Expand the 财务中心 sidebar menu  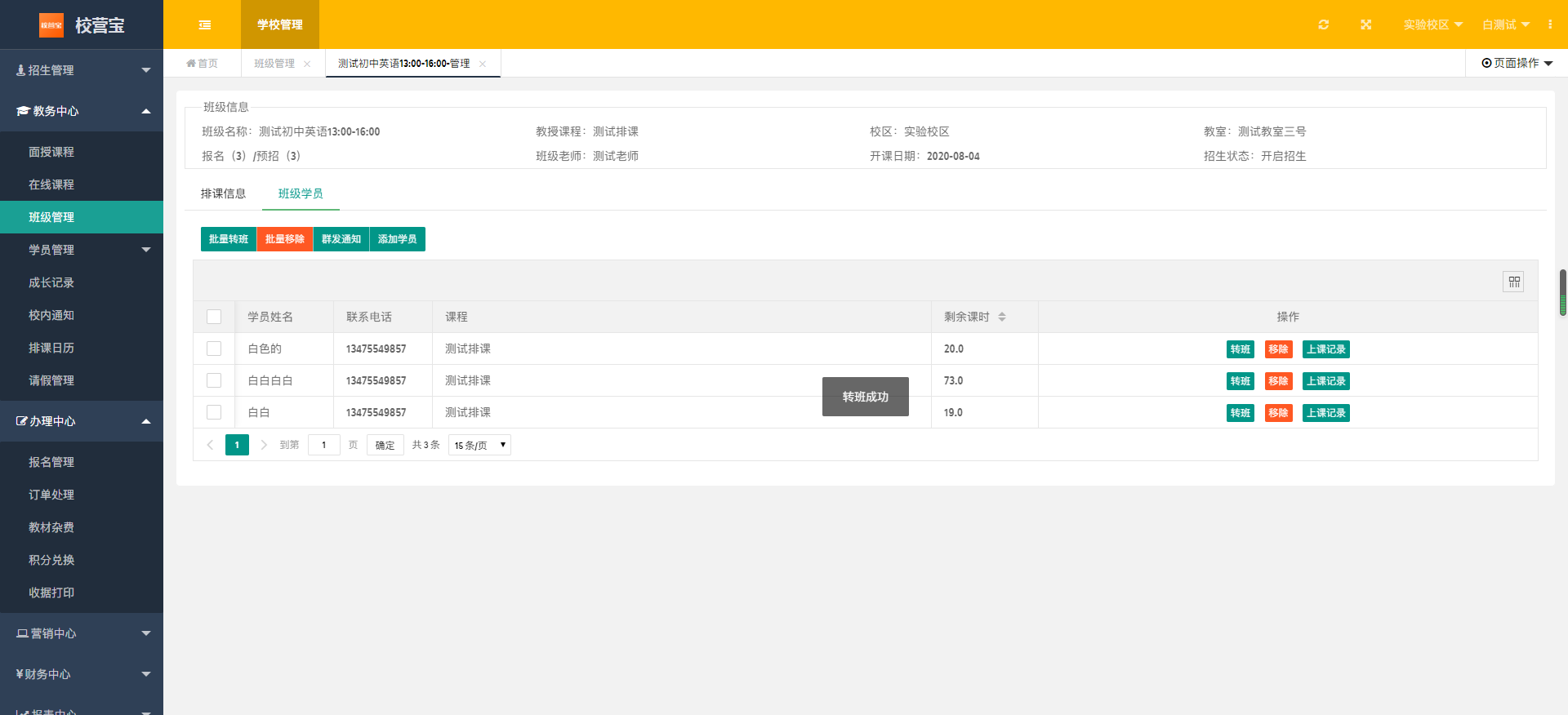(82, 674)
